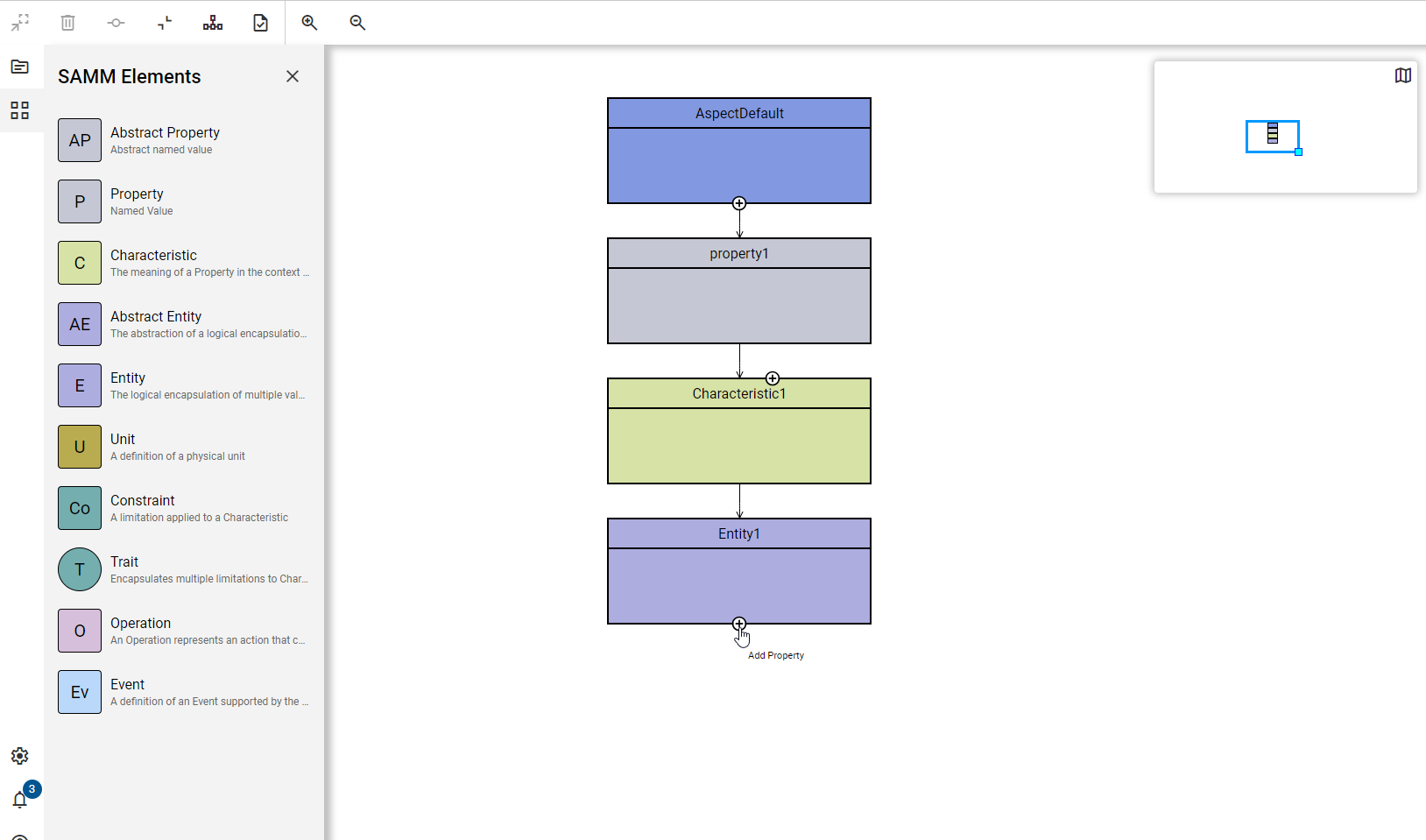Open the workspace files sidebar icon
This screenshot has width=1426, height=840.
click(x=20, y=67)
